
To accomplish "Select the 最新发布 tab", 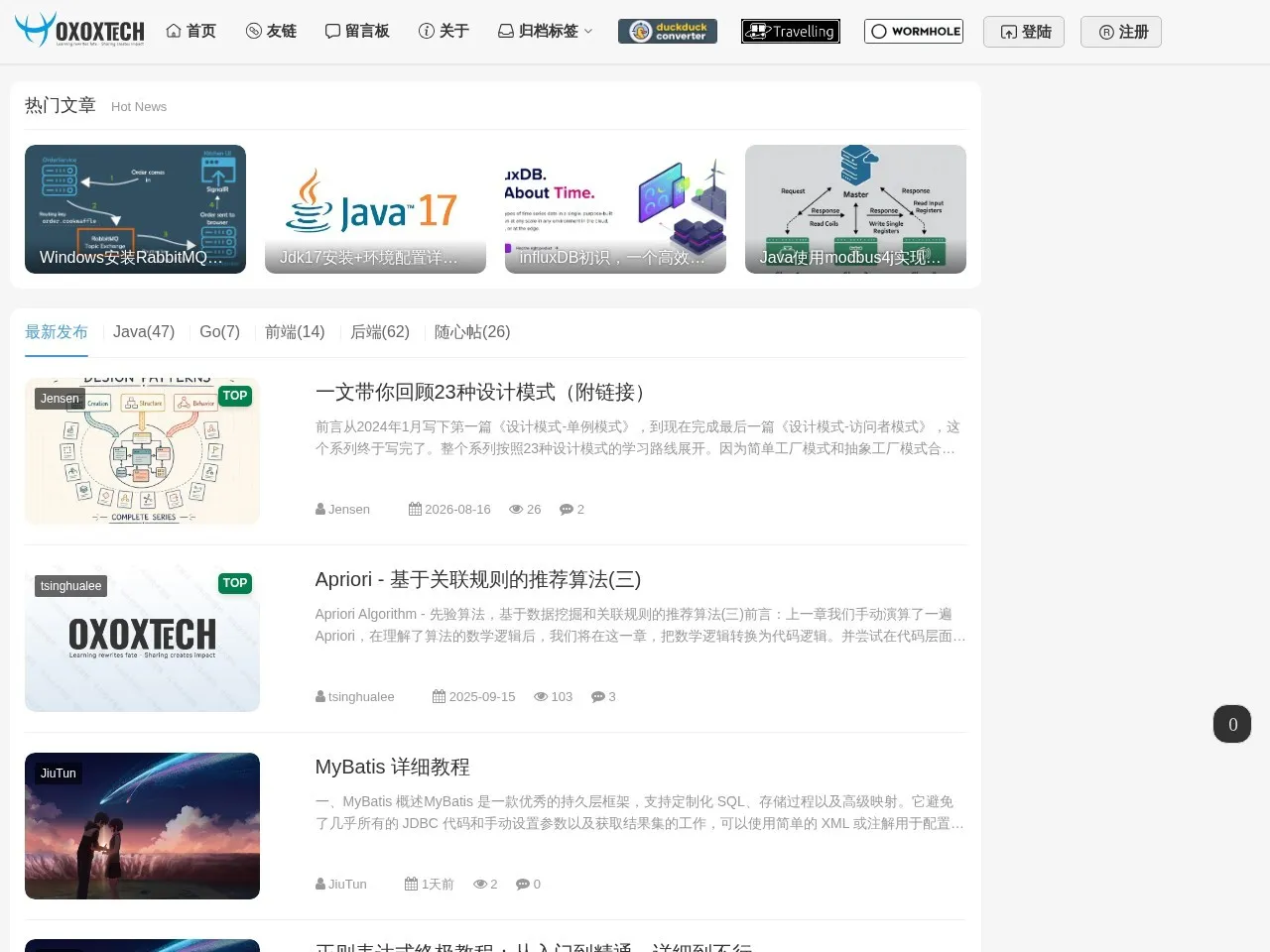I will pos(57,332).
